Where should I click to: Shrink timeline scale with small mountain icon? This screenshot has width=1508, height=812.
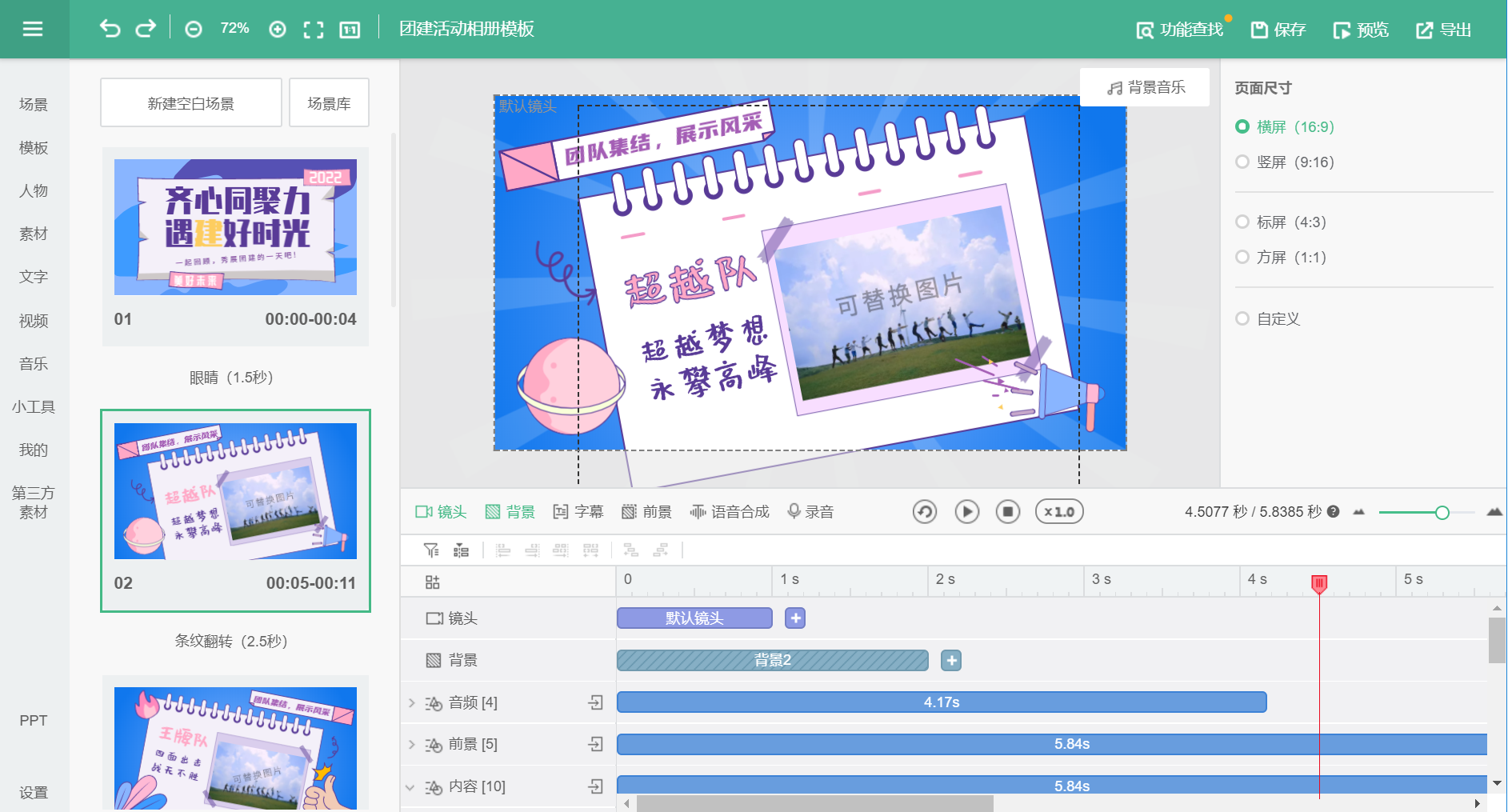tap(1358, 512)
